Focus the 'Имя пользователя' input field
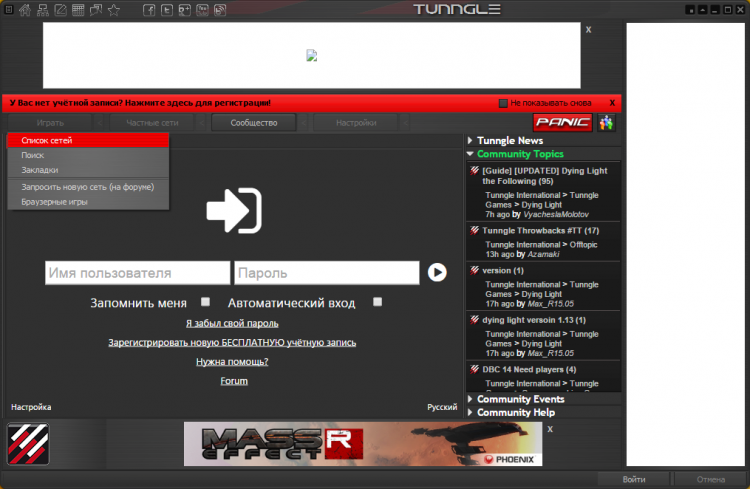 (137, 273)
